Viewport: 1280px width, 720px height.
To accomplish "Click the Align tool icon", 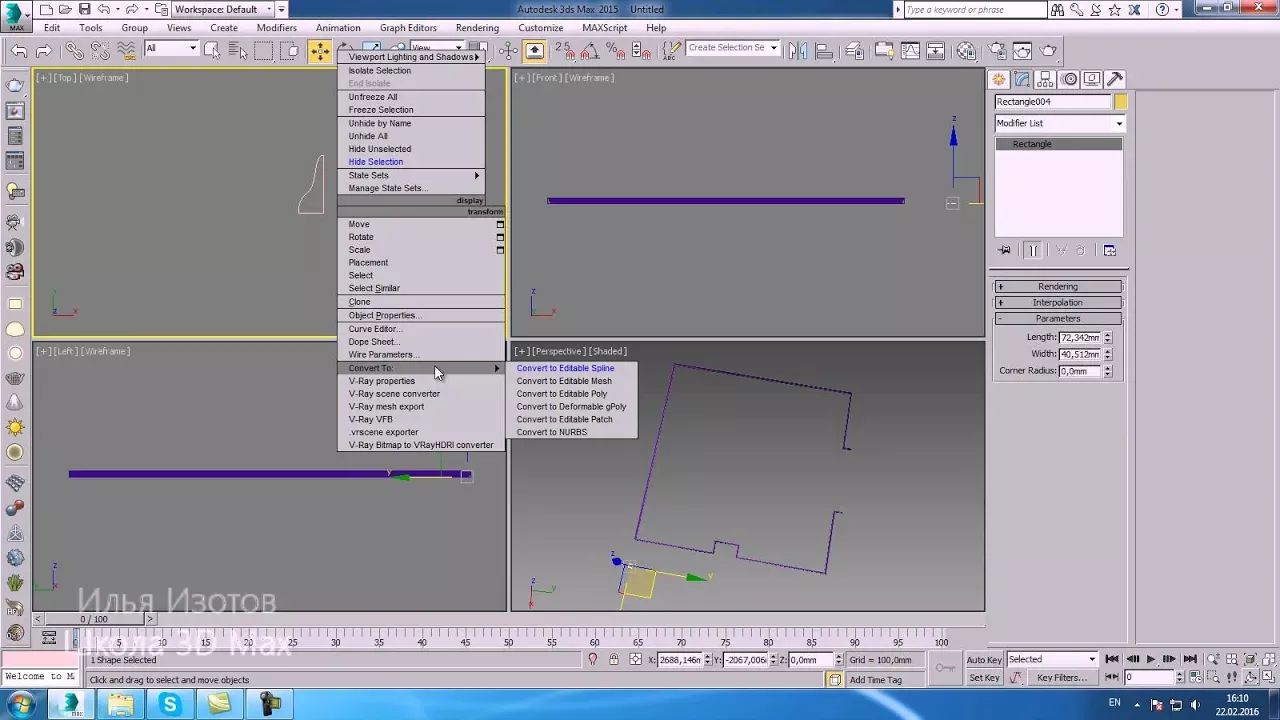I will click(825, 51).
